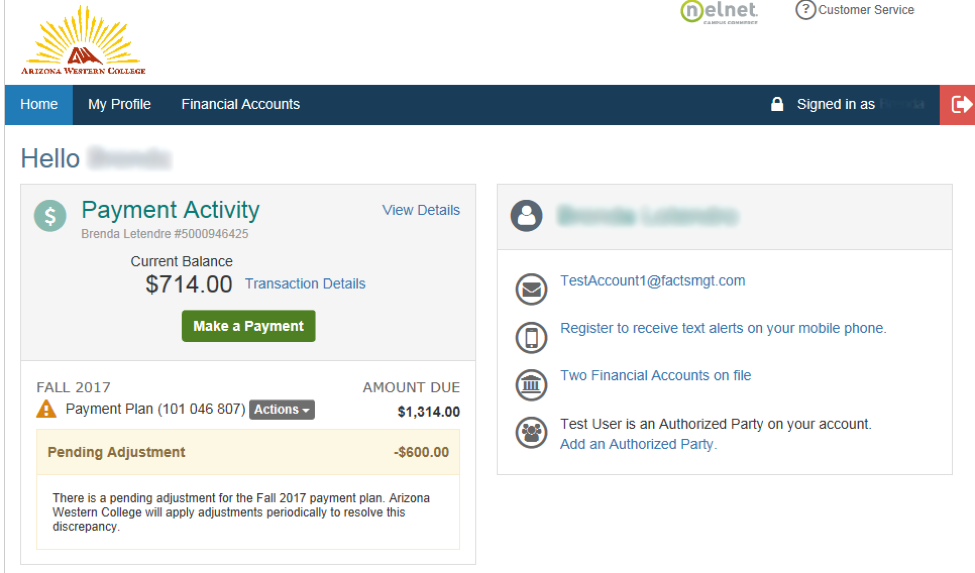
Task: Click the green Make a Payment button
Action: (249, 326)
